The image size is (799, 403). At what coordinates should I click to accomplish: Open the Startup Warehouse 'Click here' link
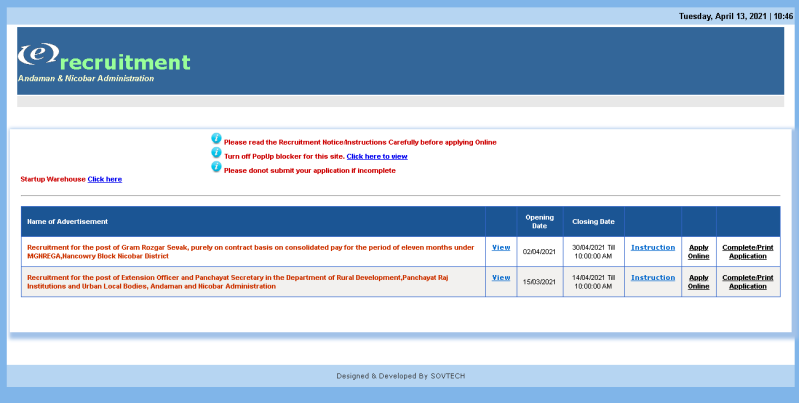(105, 179)
